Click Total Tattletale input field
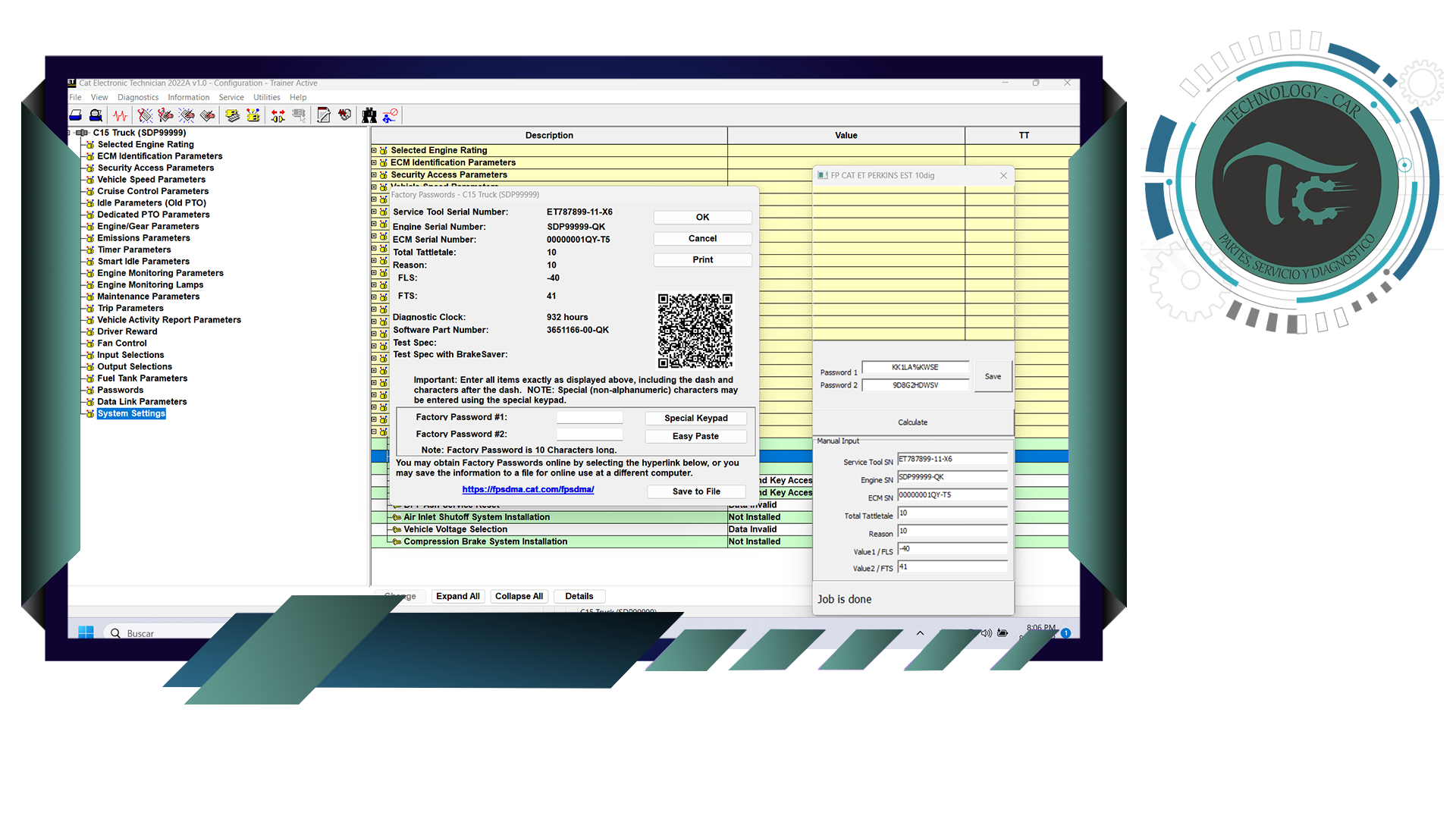The image size is (1456, 819). [x=952, y=513]
